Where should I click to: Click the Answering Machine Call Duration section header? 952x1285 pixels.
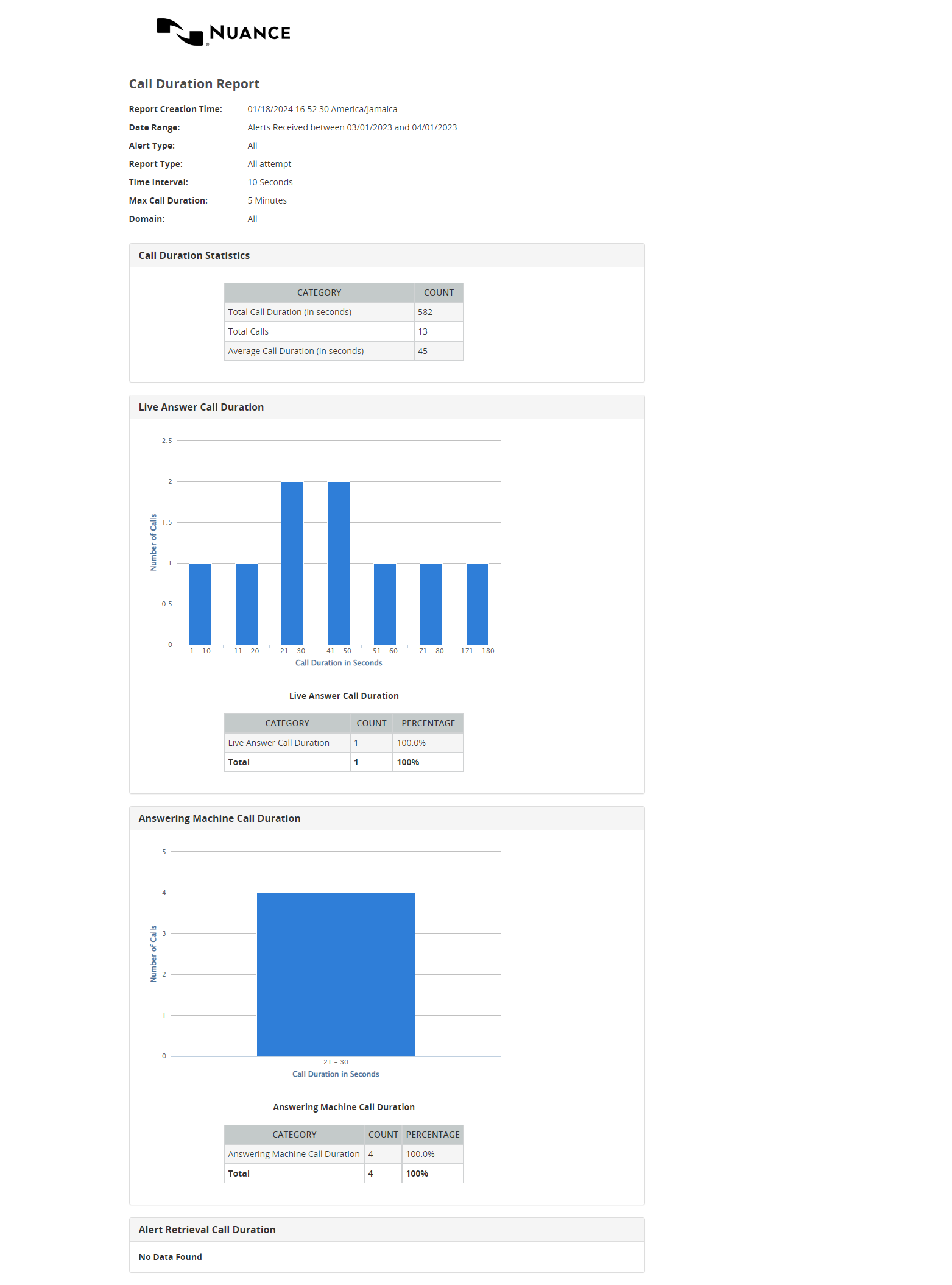pyautogui.click(x=219, y=818)
